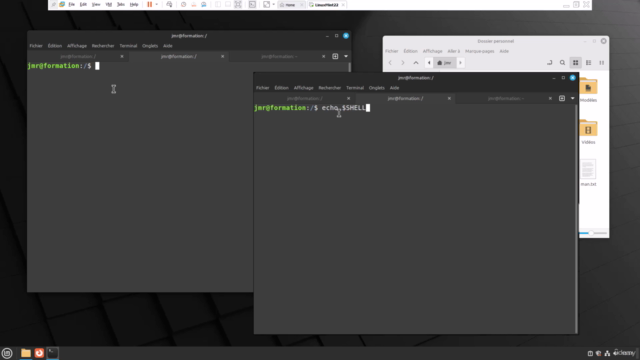
Task: Open Affichage menu in file manager
Action: click(x=432, y=51)
